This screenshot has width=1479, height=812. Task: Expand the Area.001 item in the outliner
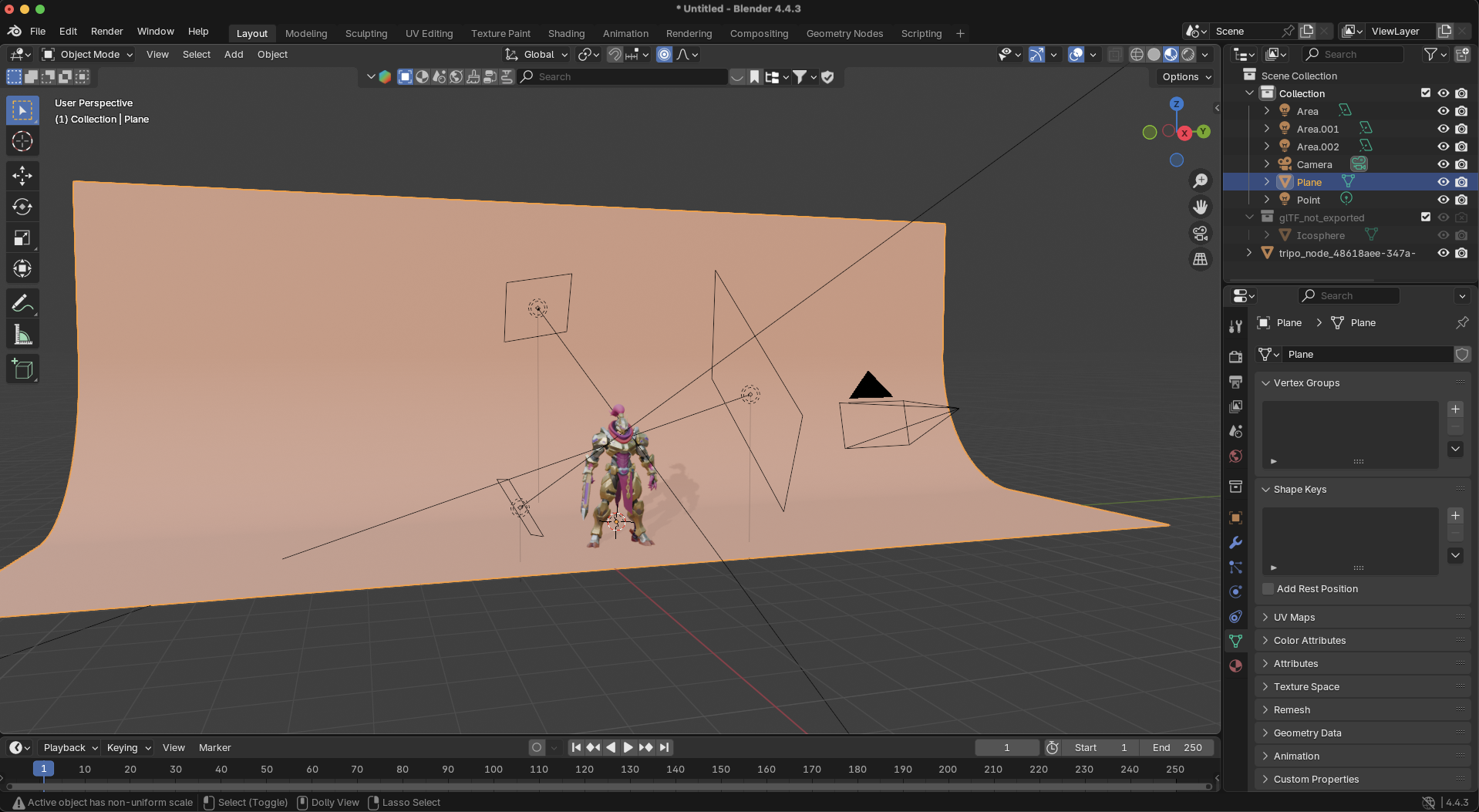[1265, 129]
